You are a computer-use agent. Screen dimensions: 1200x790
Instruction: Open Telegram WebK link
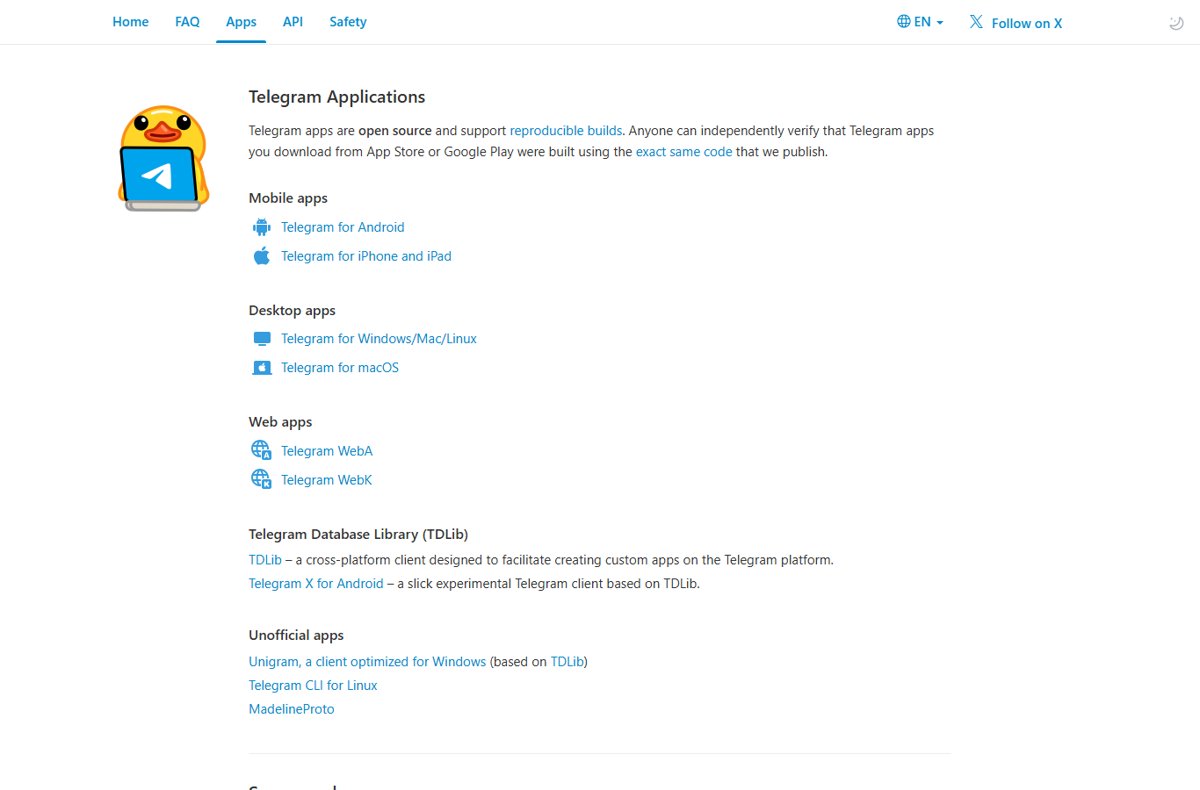click(x=326, y=480)
